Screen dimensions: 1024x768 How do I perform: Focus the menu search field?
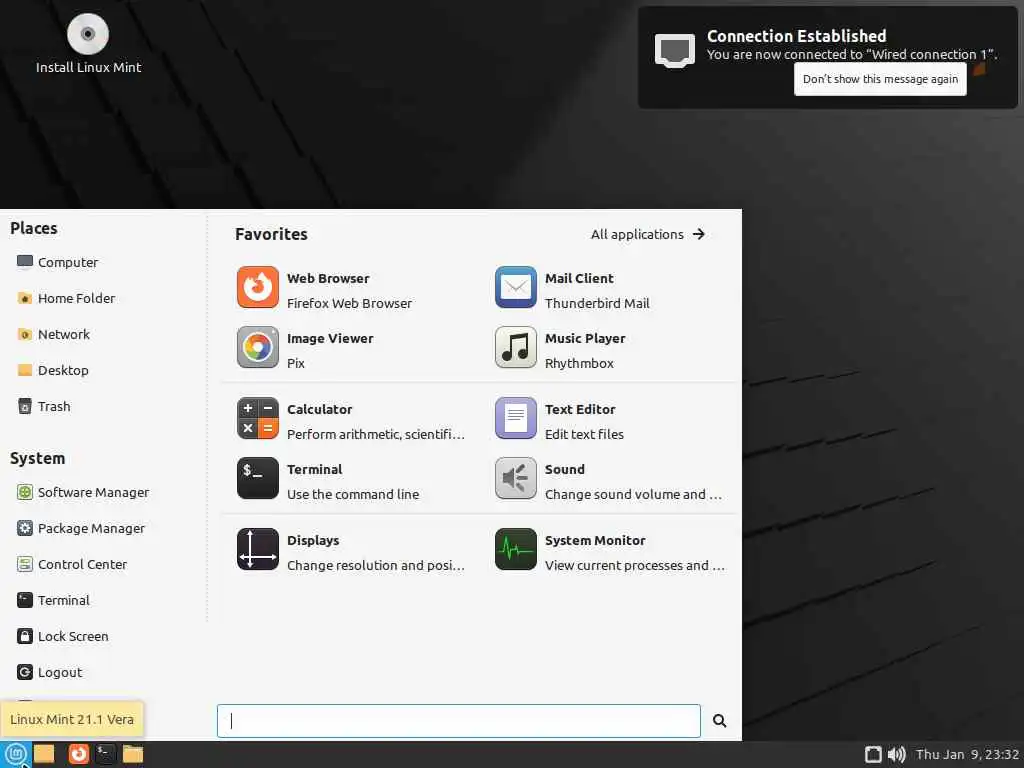[x=458, y=720]
